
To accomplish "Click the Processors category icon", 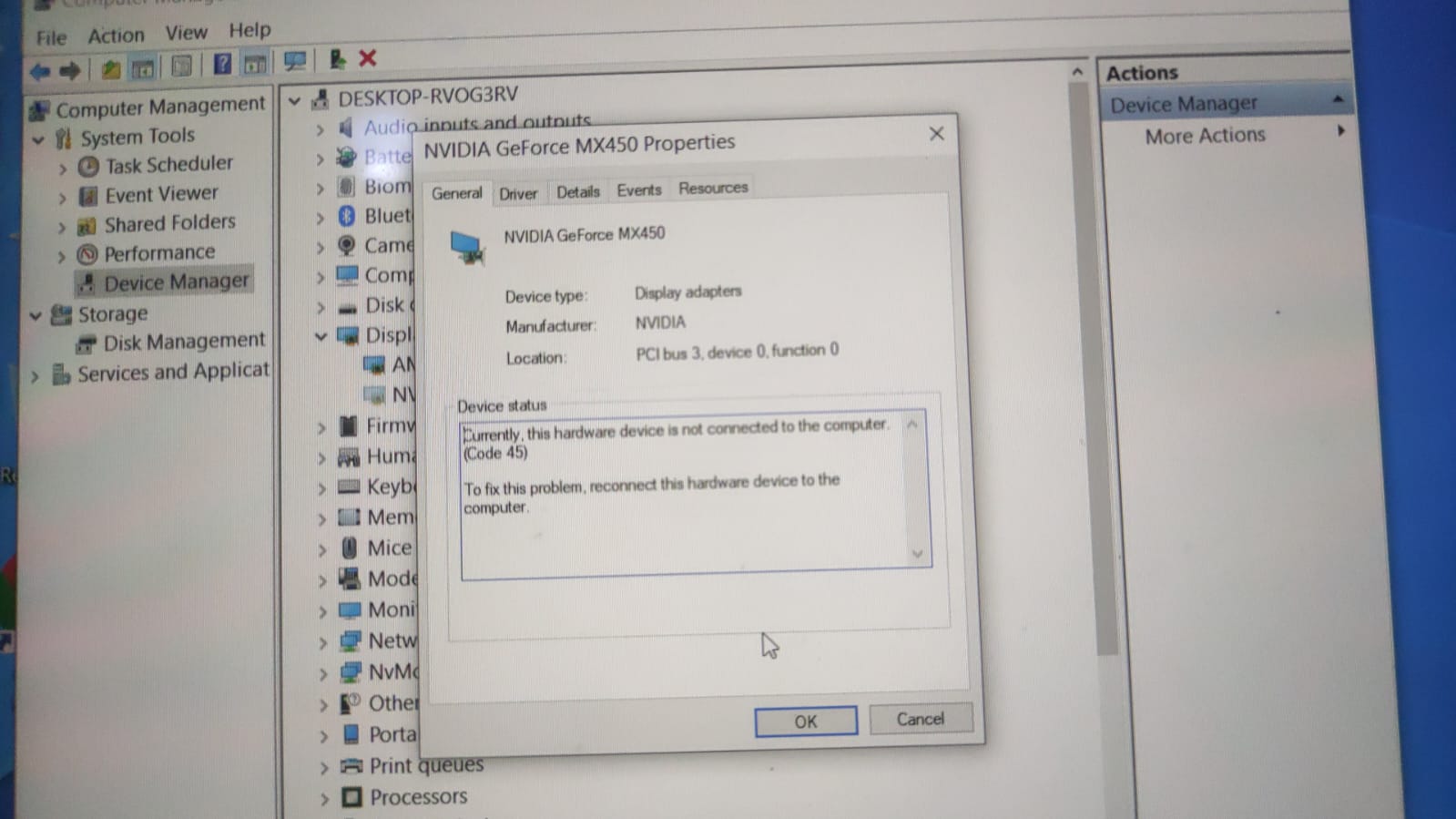I will coord(351,797).
